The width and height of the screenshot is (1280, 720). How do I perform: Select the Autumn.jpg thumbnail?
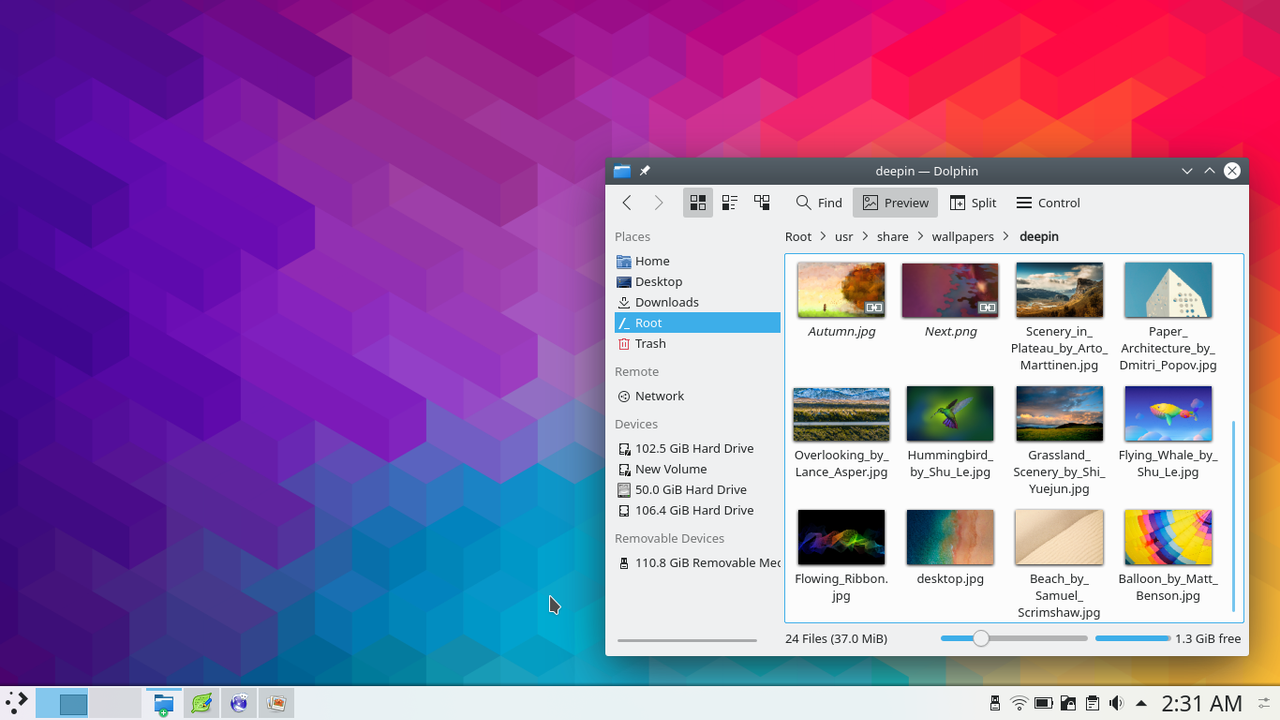pos(841,290)
